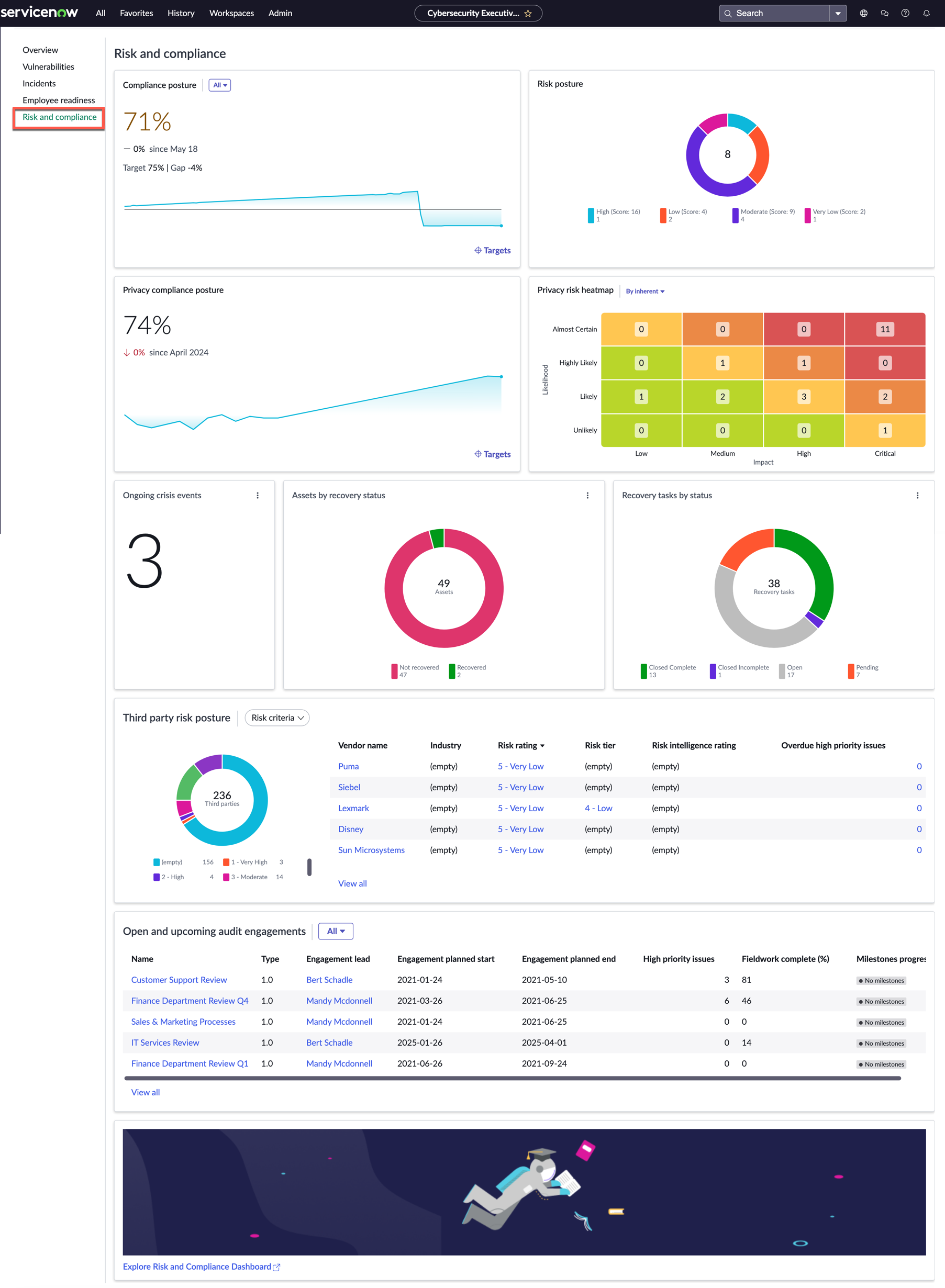Click the Likely / High heatmap cell showing 3
945x1288 pixels.
point(804,396)
